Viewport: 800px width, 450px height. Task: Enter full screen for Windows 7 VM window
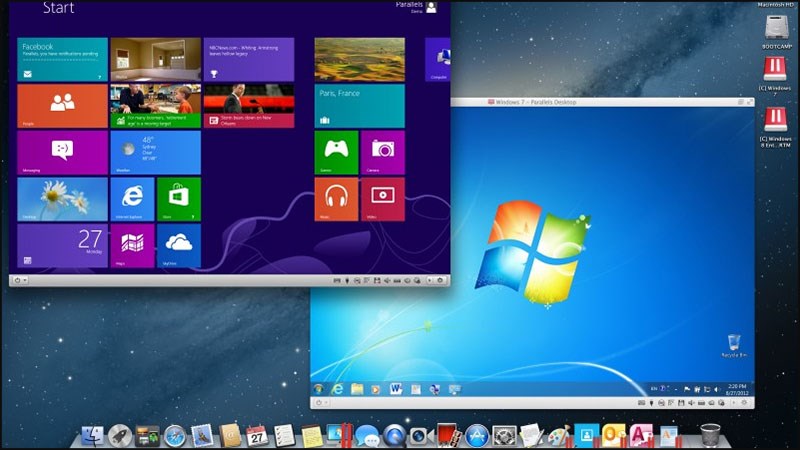(750, 102)
